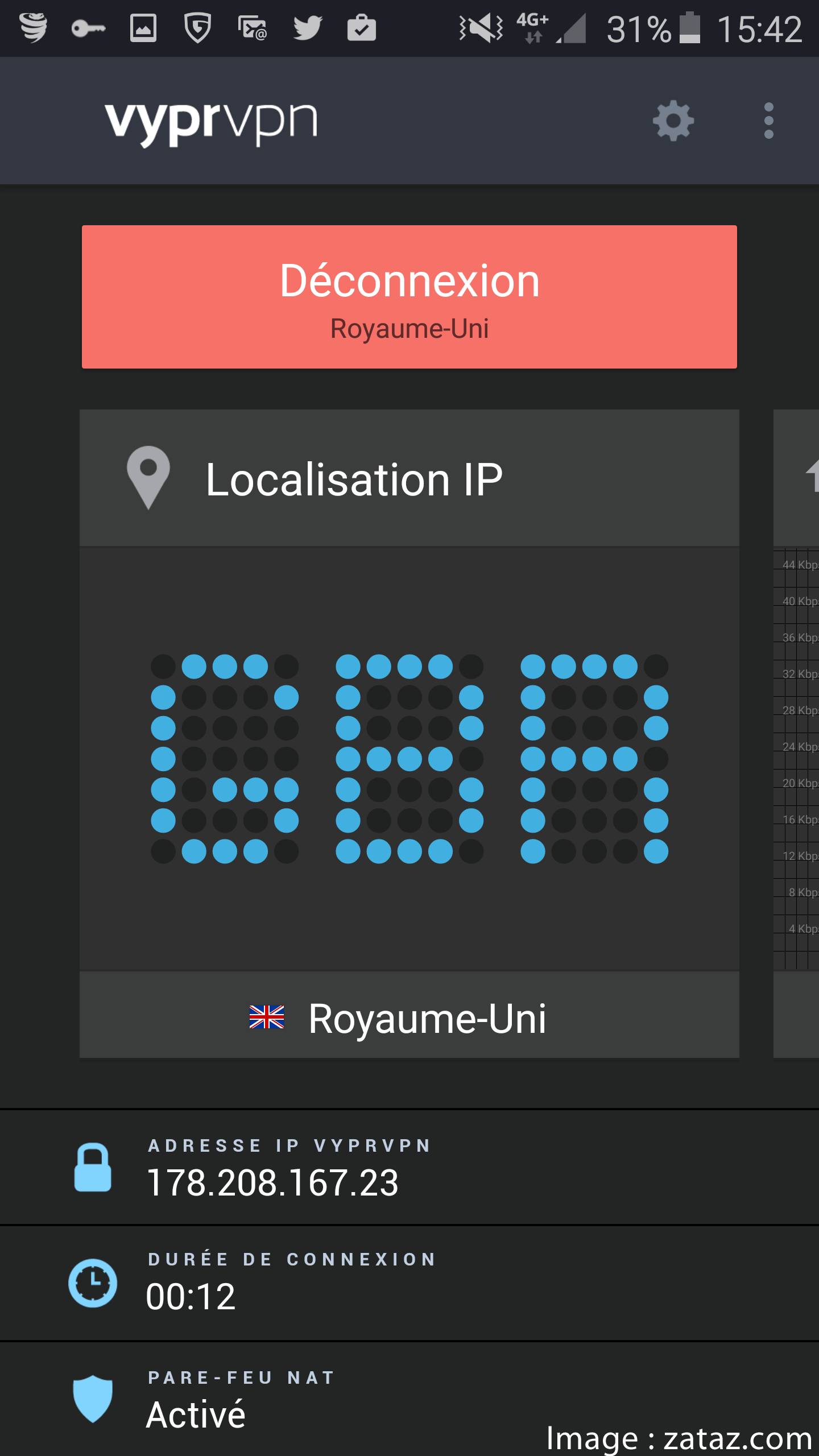The image size is (819, 1456).
Task: Tap the muted vibrate icon in status bar
Action: coord(481,28)
